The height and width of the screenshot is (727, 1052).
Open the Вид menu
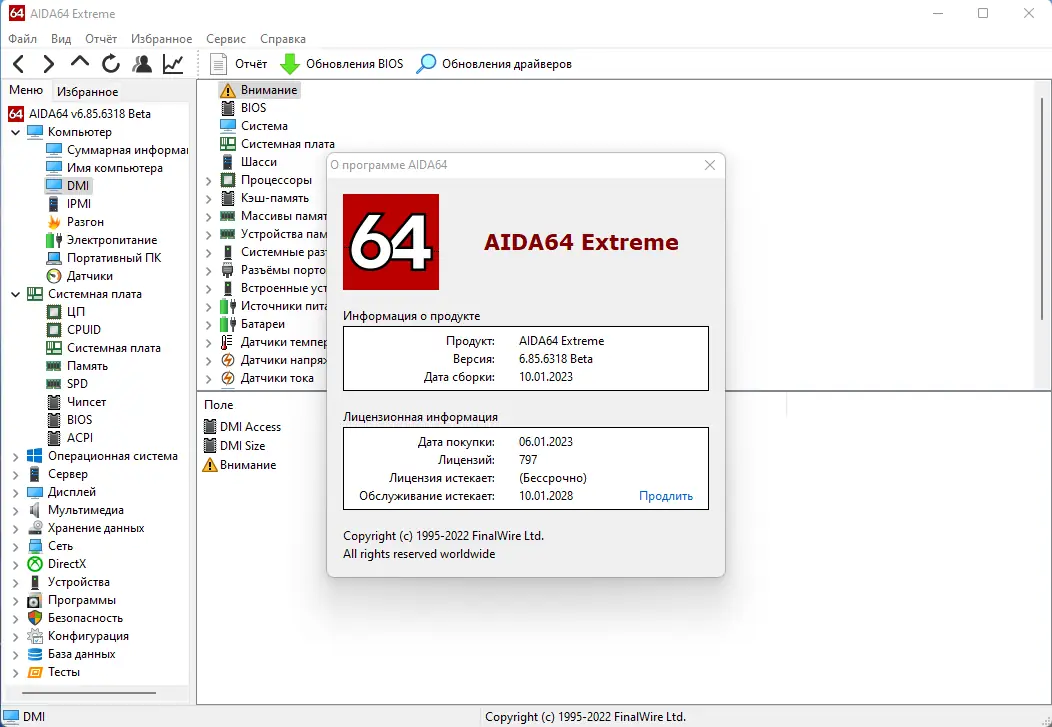pyautogui.click(x=61, y=39)
